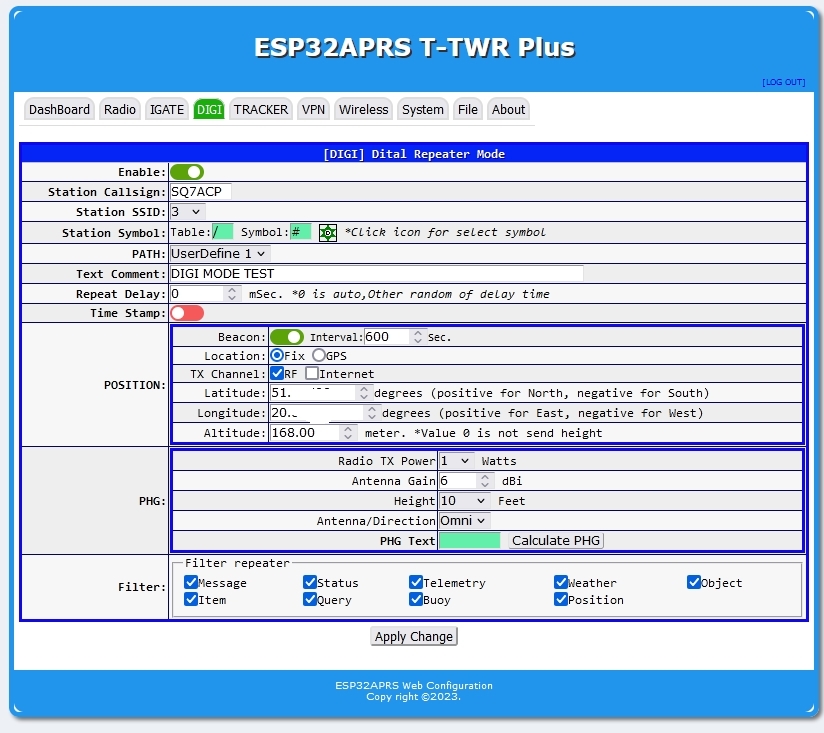Disable the Beacon toggle switch
Screen dimensions: 824x733
[x=287, y=337]
